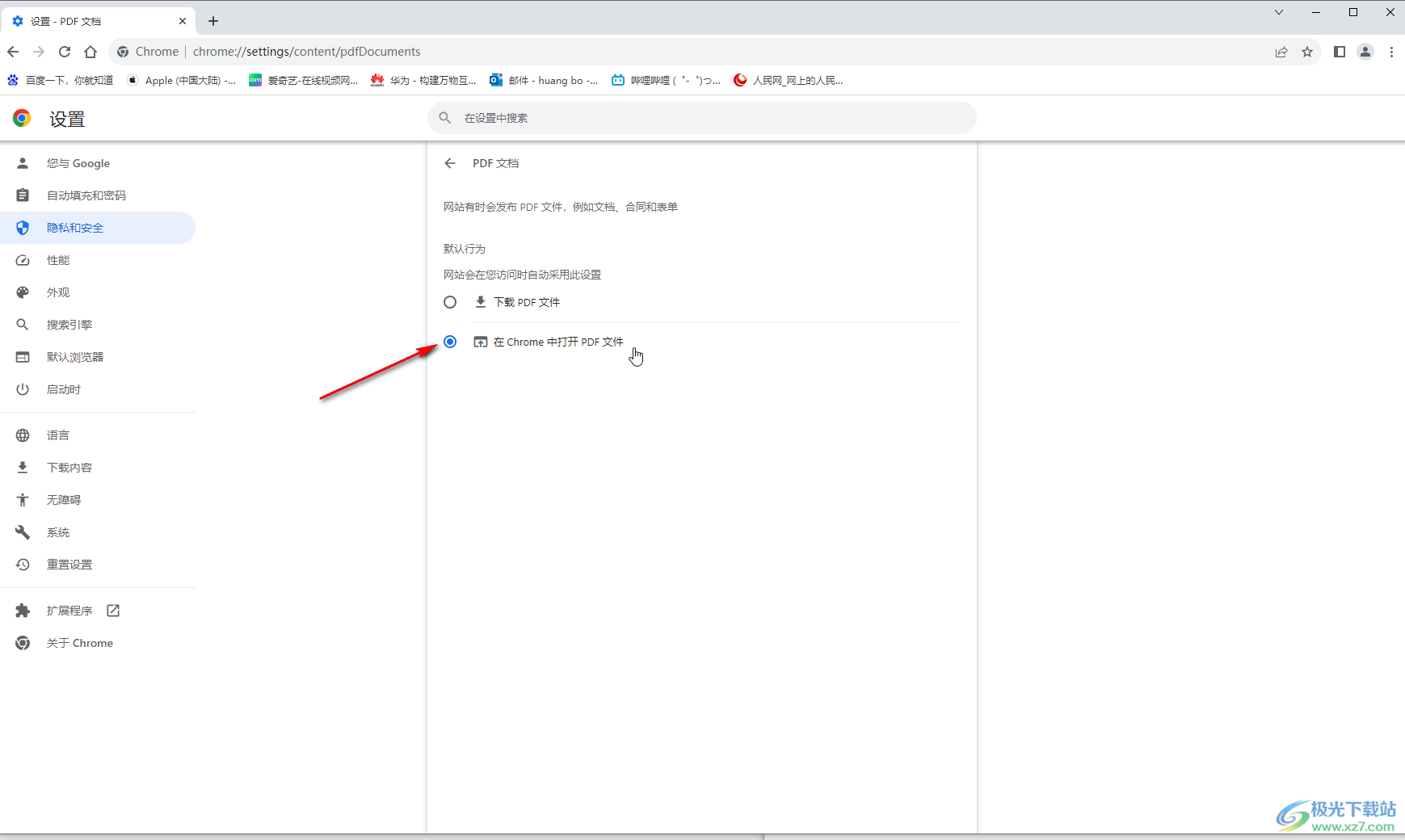The image size is (1405, 840).
Task: Click 在 Chrome 中打开 PDF 文件 label
Action: click(x=558, y=342)
